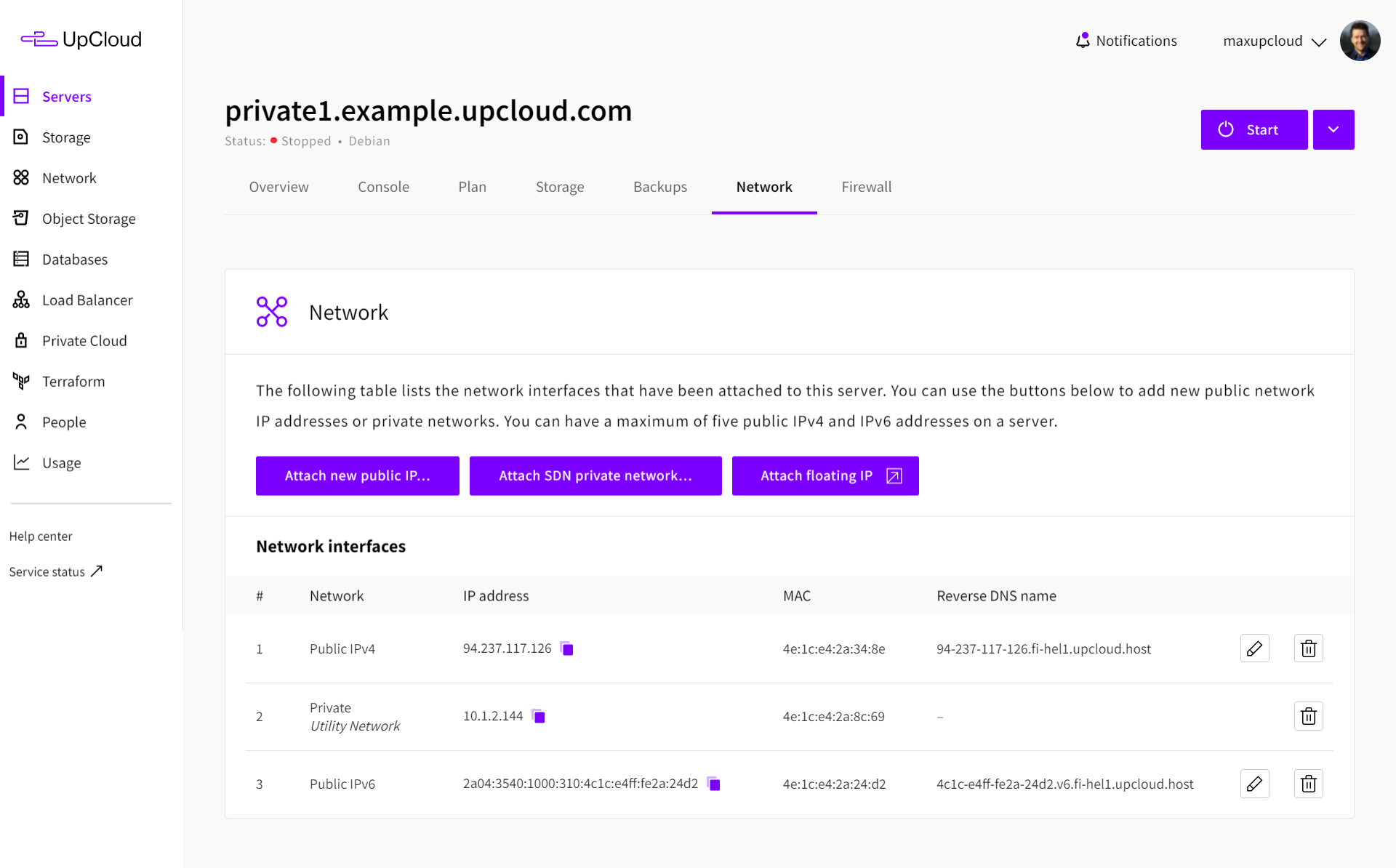Expand the Start button dropdown arrow
Screen dimensions: 1396x868
click(x=1333, y=129)
